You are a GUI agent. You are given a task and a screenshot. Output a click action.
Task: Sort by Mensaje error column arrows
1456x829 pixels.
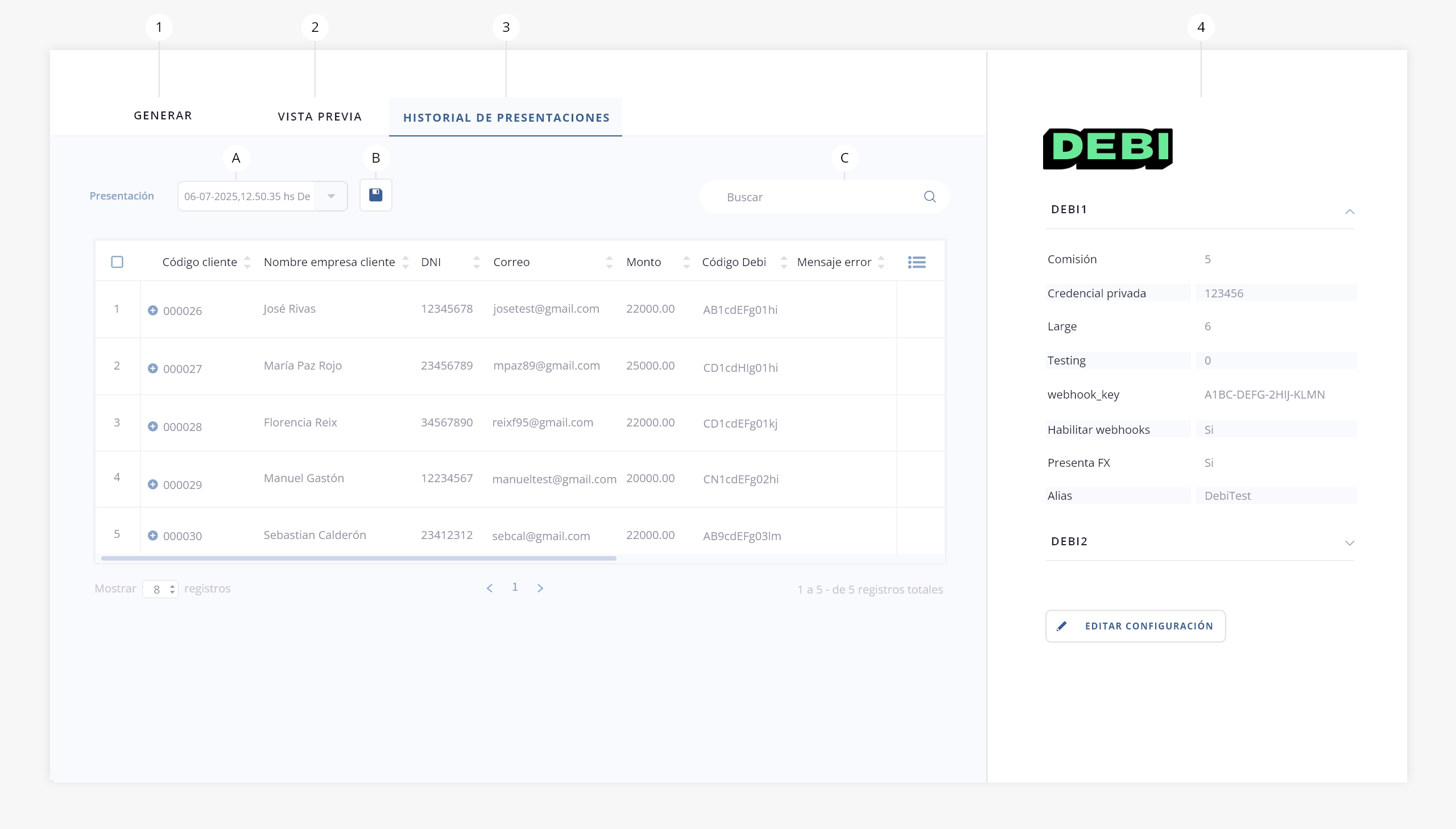point(881,262)
